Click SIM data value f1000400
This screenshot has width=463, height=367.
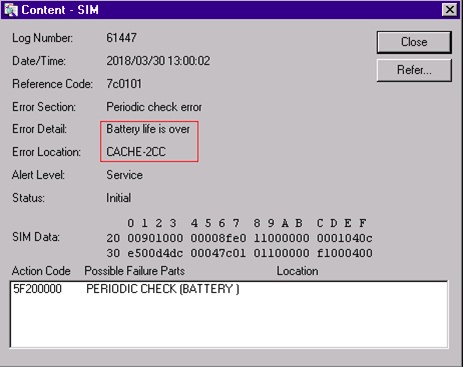(x=345, y=253)
